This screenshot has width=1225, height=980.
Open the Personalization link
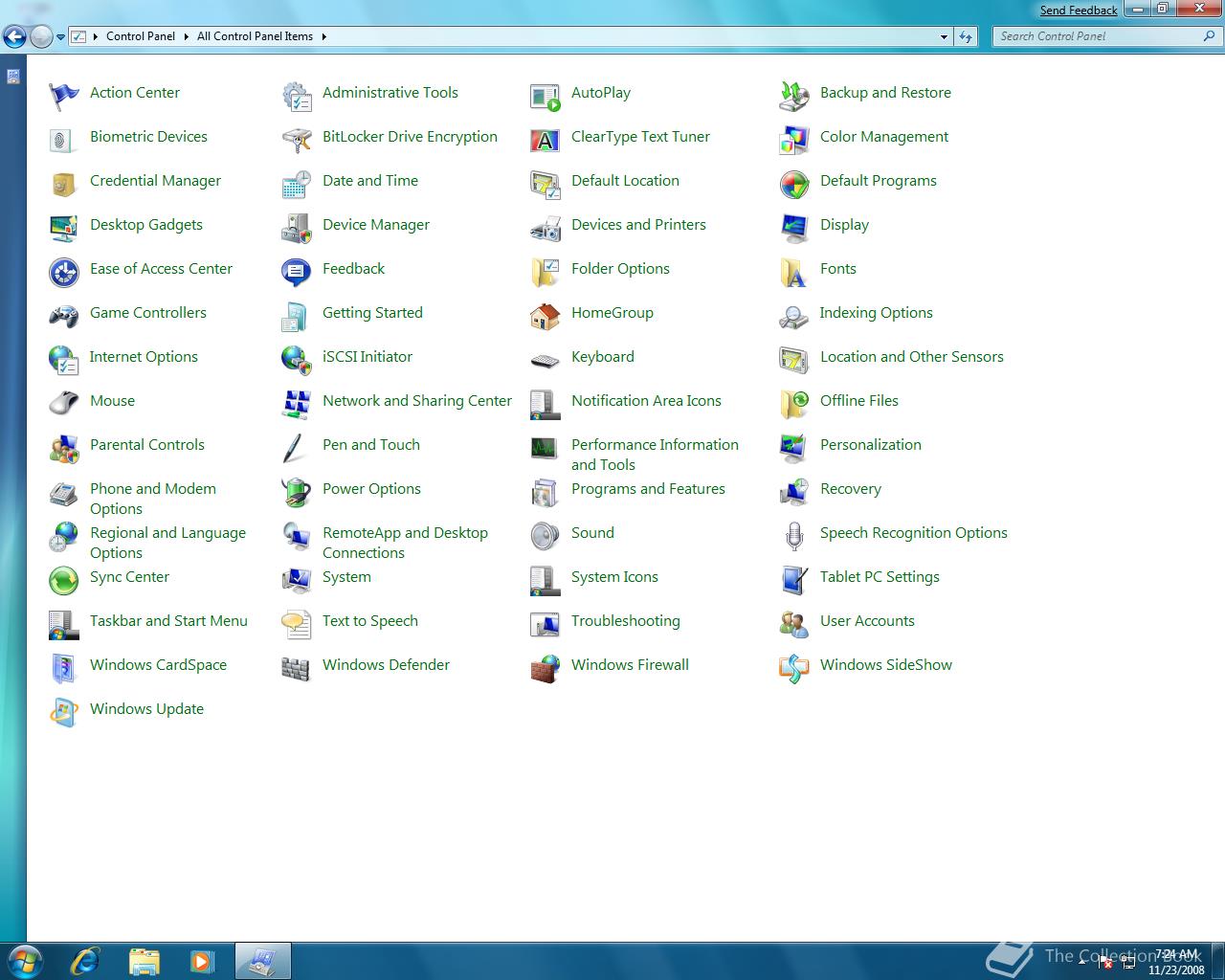click(x=871, y=444)
